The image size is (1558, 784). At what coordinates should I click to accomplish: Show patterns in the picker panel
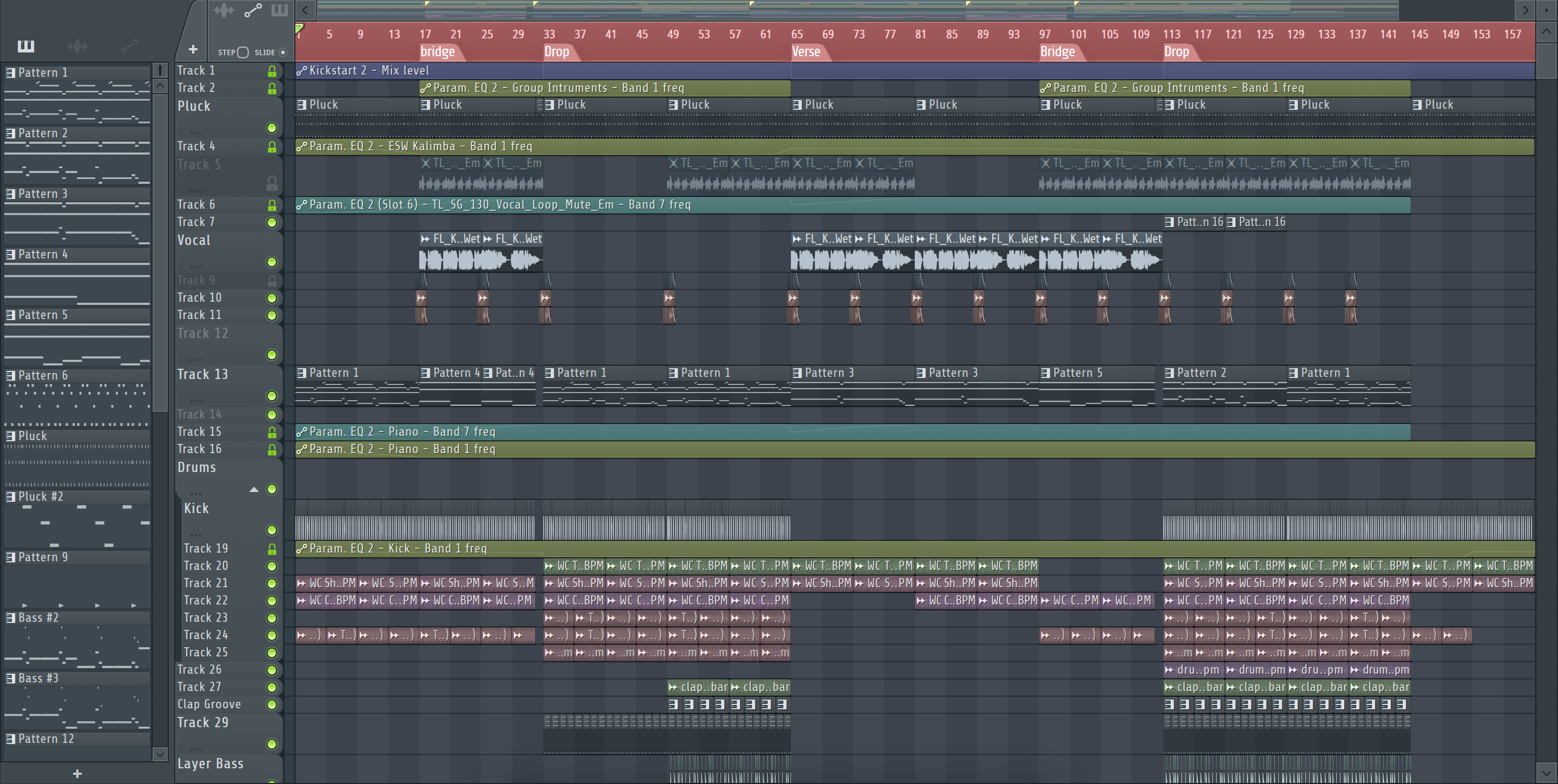(25, 46)
